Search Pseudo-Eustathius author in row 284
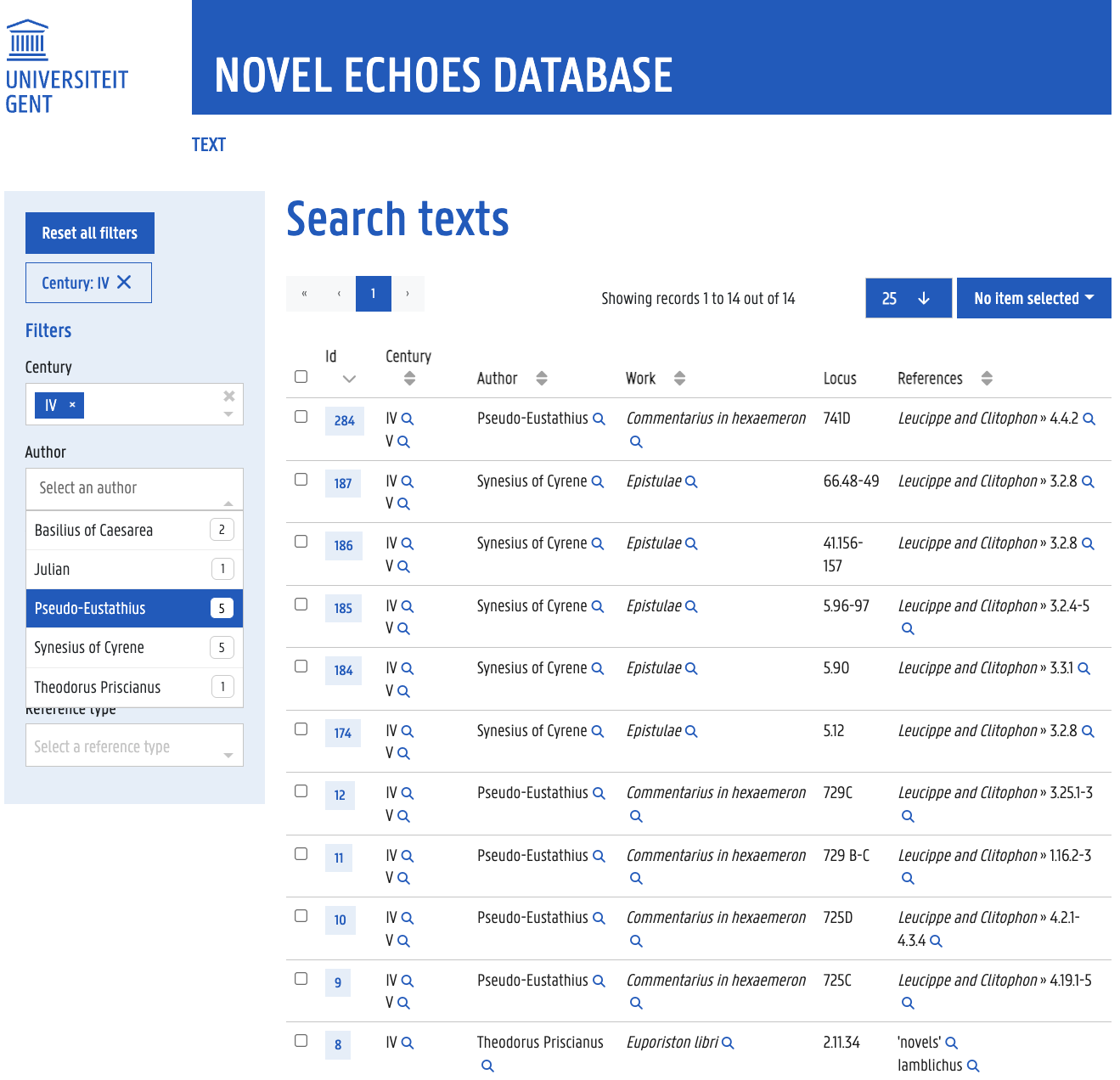Screen dimensions: 1120x1080 pos(599,419)
